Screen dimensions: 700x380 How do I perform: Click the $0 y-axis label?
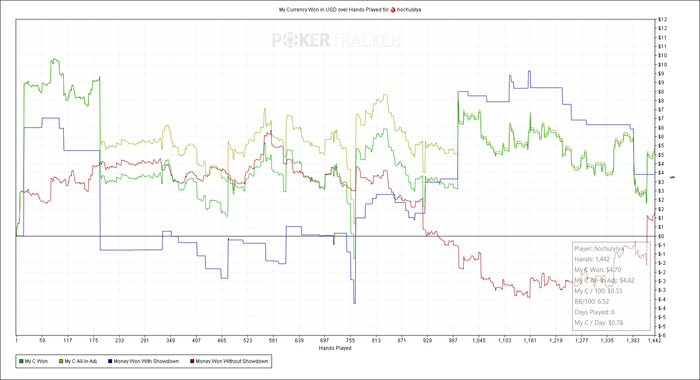point(661,236)
